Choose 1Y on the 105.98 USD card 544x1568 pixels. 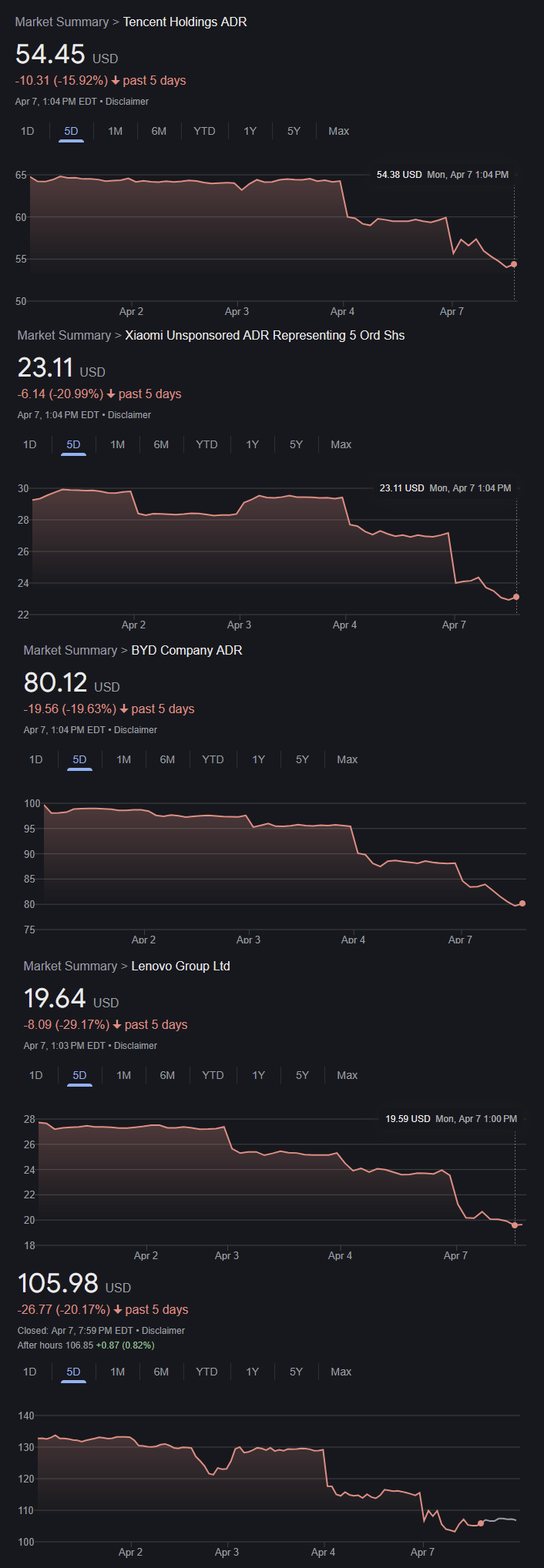252,1372
